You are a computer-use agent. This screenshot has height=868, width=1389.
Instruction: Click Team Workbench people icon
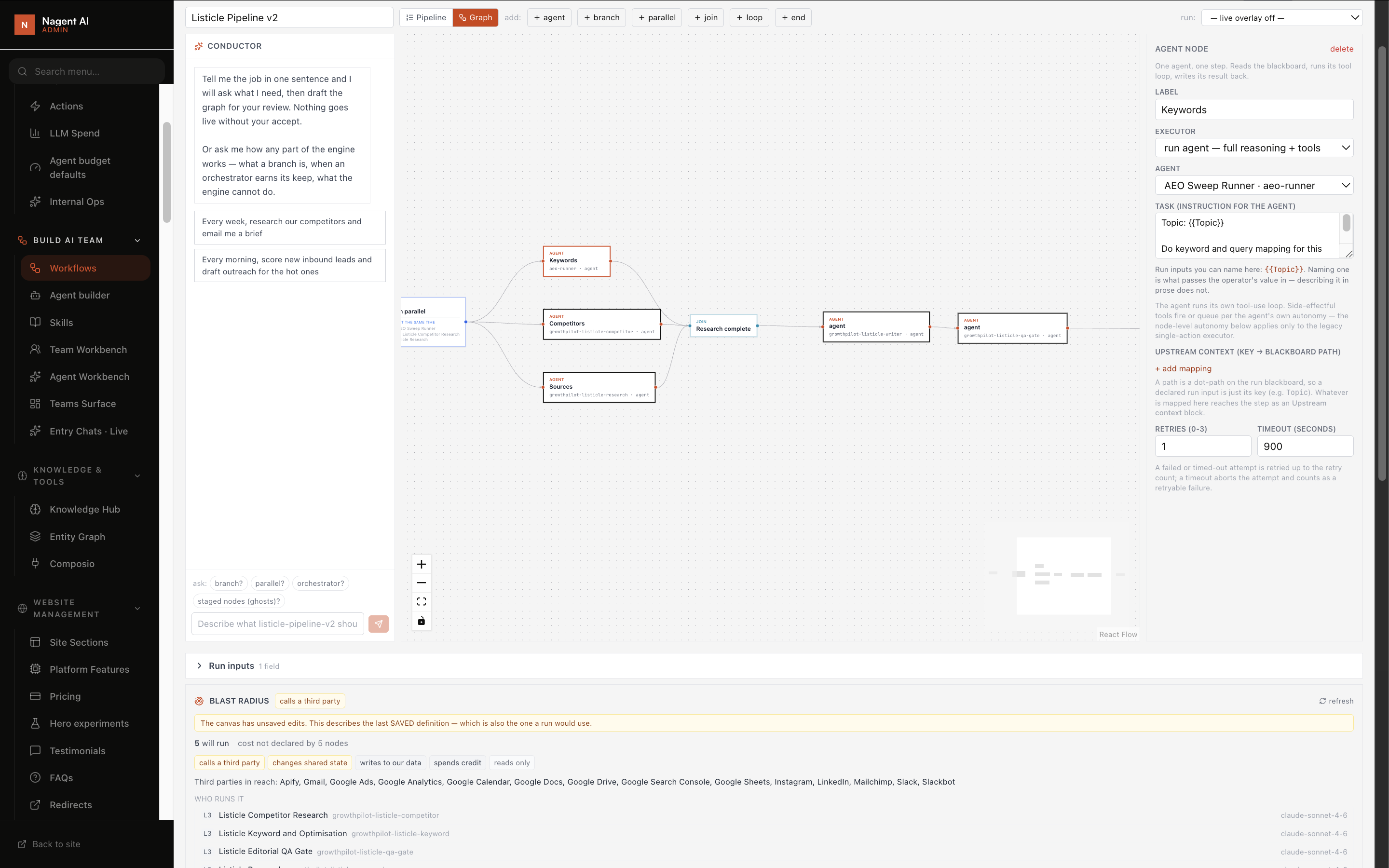[35, 349]
